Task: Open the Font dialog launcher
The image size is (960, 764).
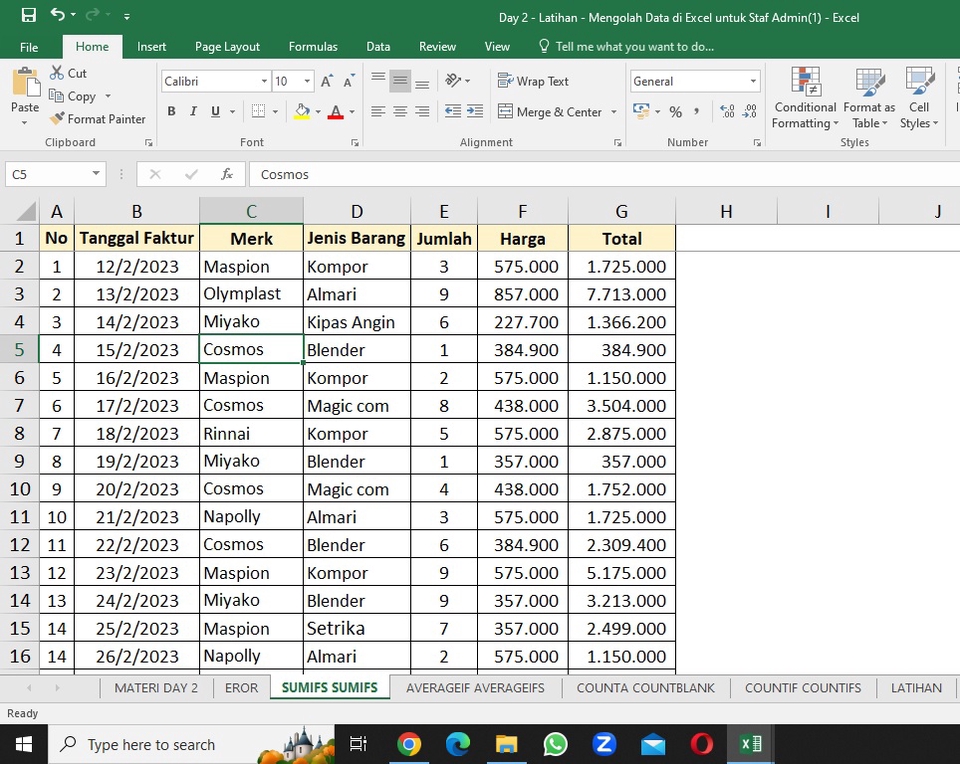Action: (354, 143)
